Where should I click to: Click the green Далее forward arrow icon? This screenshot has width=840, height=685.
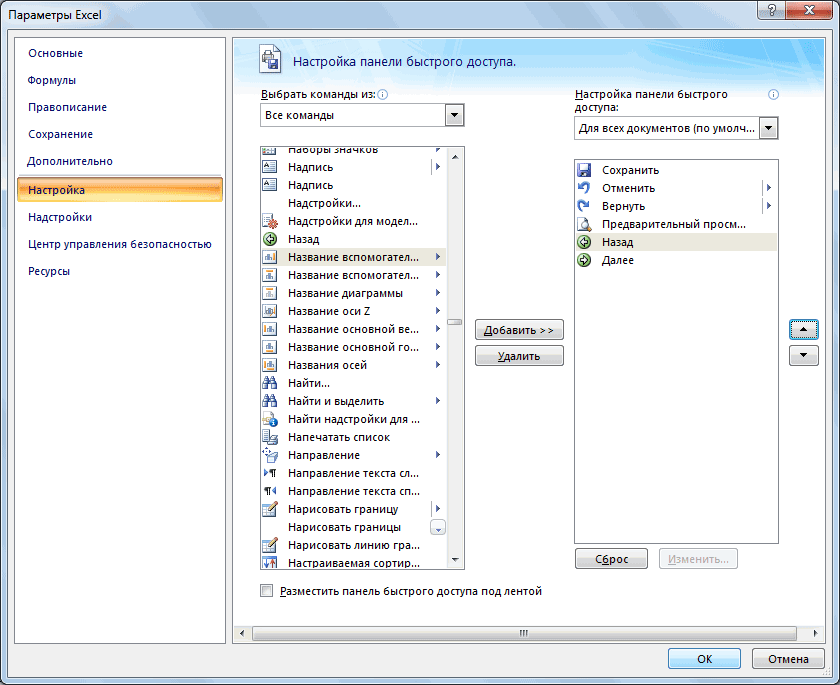tap(585, 260)
